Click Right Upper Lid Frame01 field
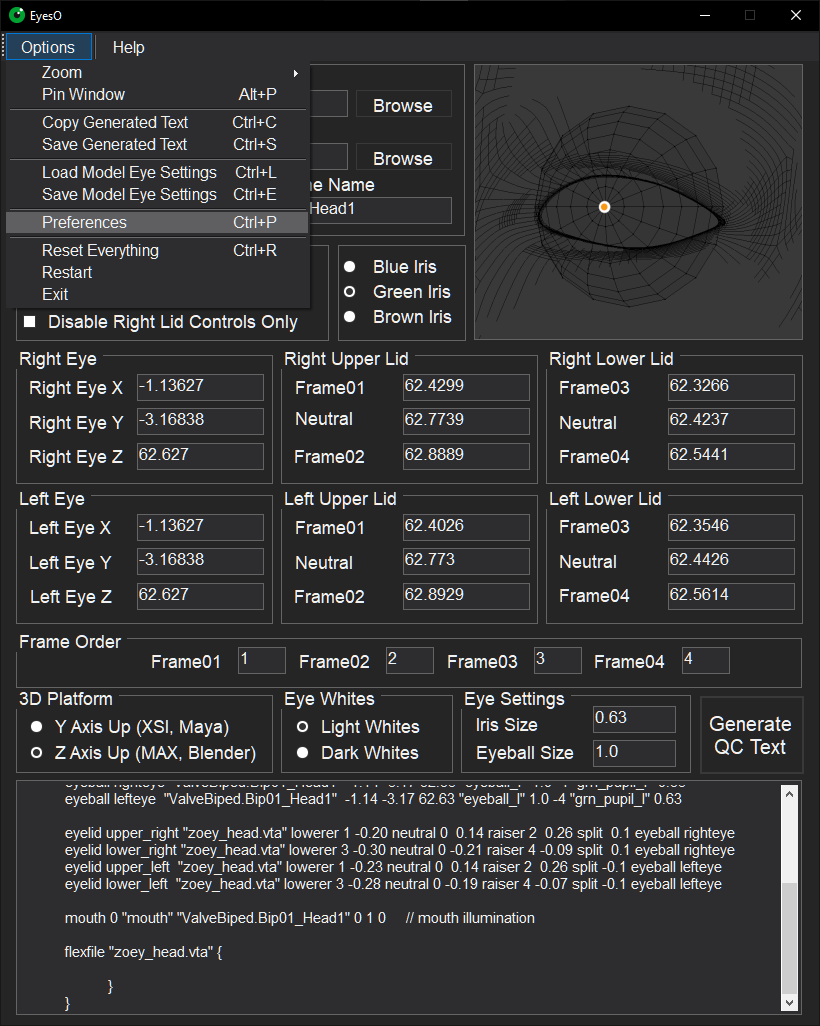Screen dimensions: 820x1026 [x=466, y=387]
